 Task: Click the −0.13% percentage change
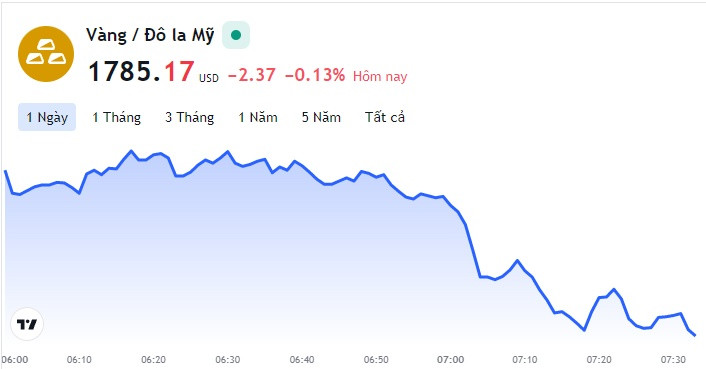click(315, 75)
